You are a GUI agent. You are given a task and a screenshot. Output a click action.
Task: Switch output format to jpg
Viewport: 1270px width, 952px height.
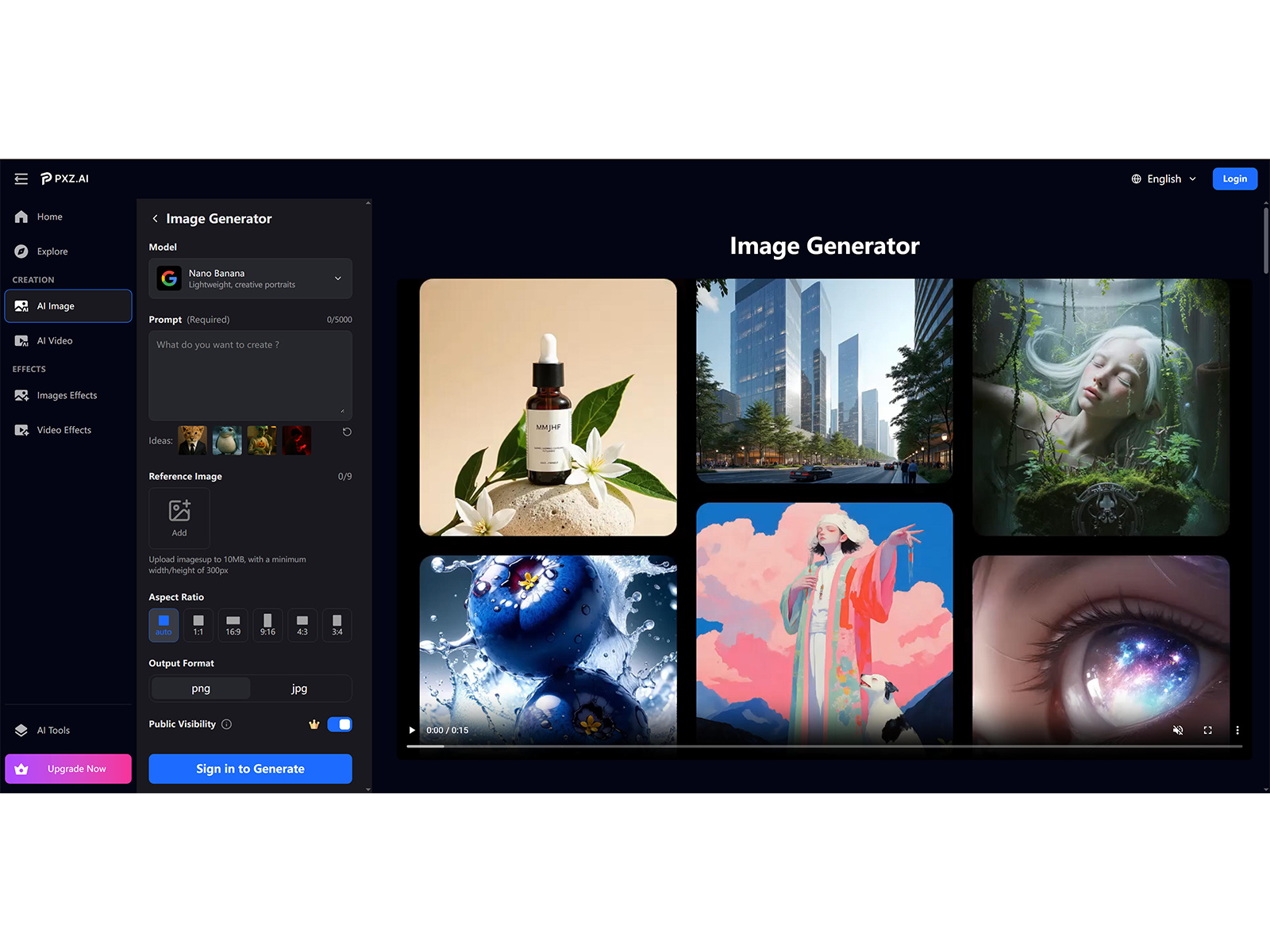[300, 688]
